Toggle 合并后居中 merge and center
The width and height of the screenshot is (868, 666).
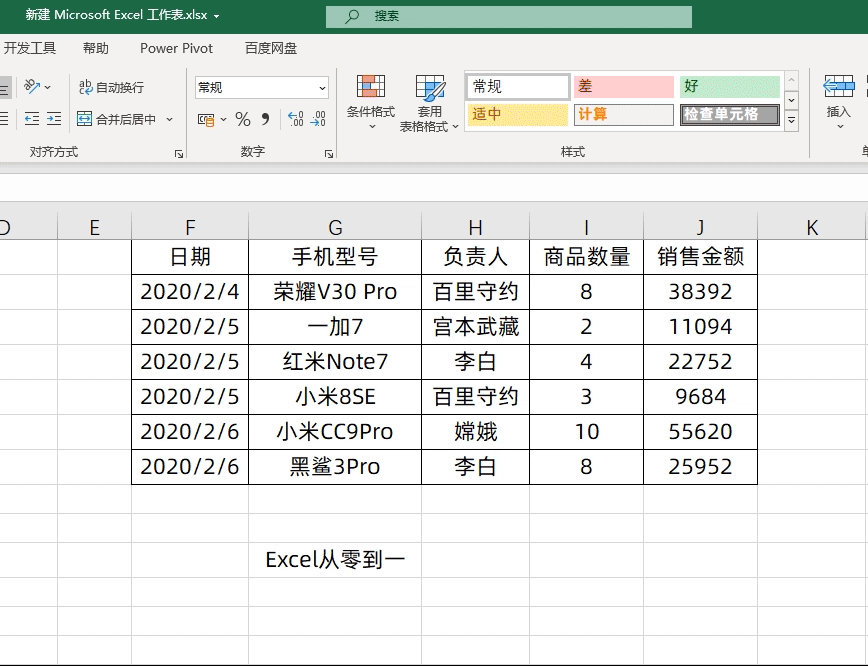point(117,119)
